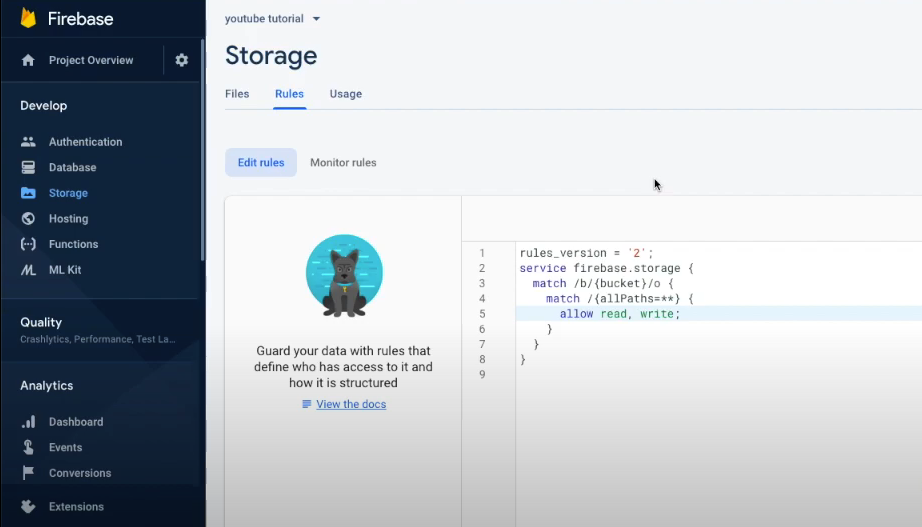The height and width of the screenshot is (527, 922).
Task: Open Functions in the sidebar
Action: click(74, 244)
